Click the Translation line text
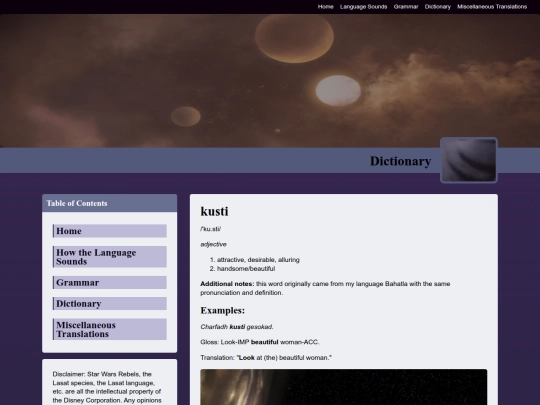 click(266, 357)
